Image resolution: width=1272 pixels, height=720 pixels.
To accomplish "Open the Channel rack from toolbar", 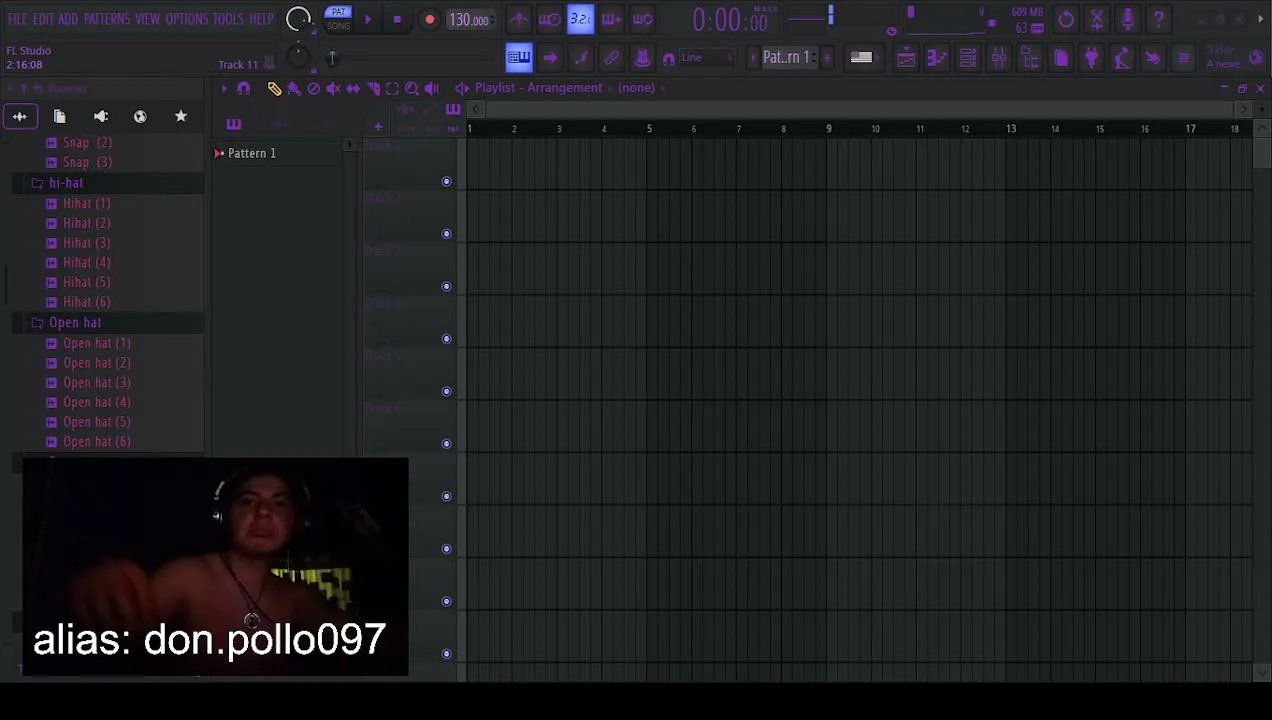I will (x=968, y=58).
